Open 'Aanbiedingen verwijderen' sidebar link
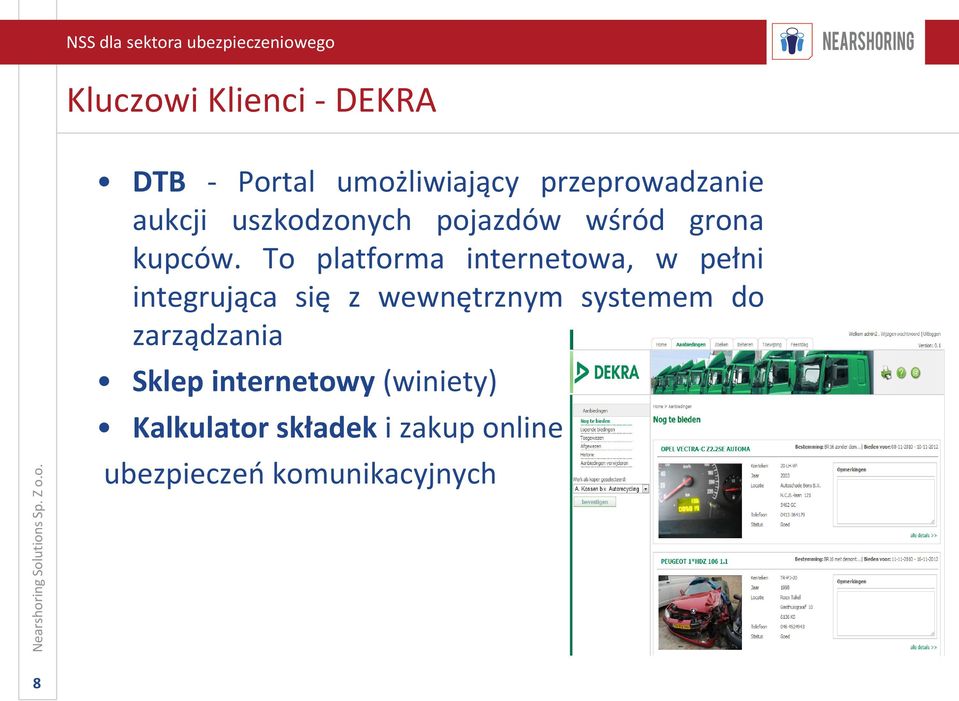This screenshot has height=701, width=959. pos(604,463)
